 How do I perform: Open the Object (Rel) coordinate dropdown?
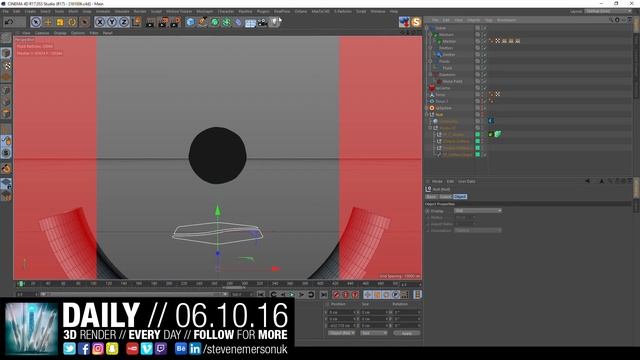pyautogui.click(x=342, y=333)
